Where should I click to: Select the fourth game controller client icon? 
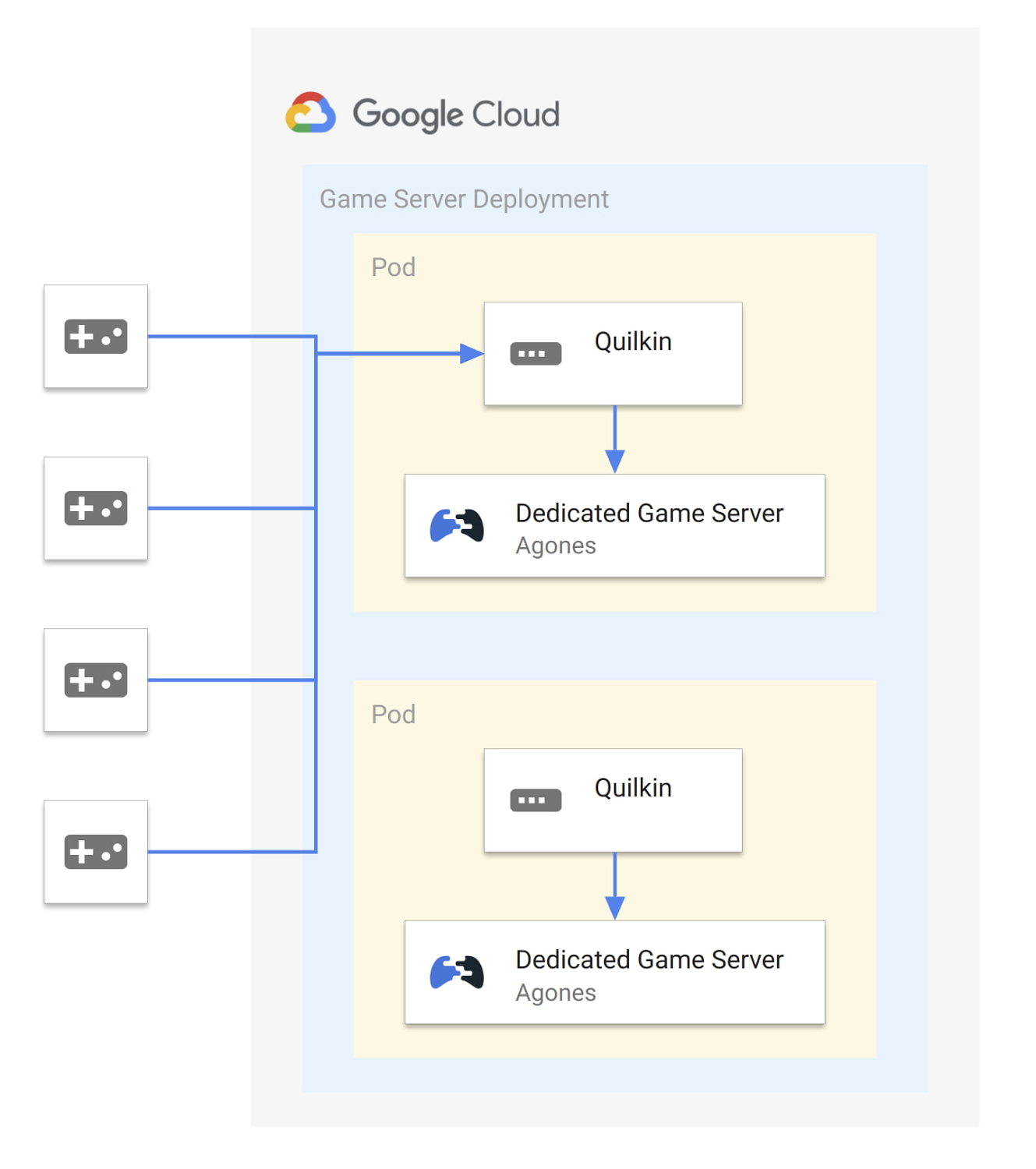coord(96,852)
